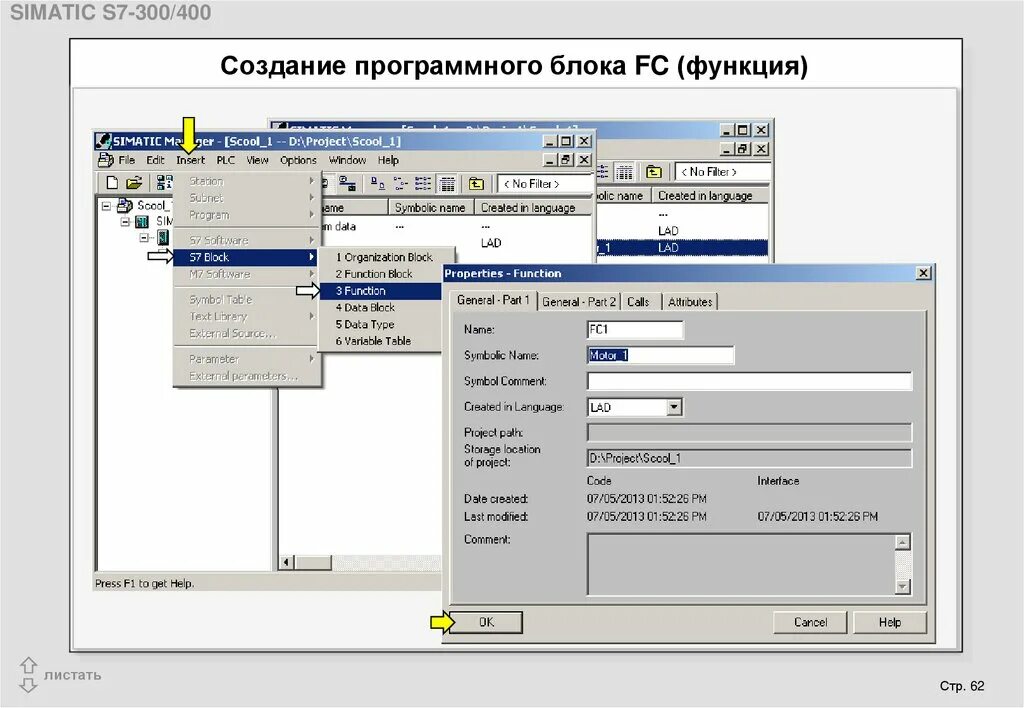Click the Details view toolbar icon
The height and width of the screenshot is (708, 1024).
pyautogui.click(x=447, y=184)
